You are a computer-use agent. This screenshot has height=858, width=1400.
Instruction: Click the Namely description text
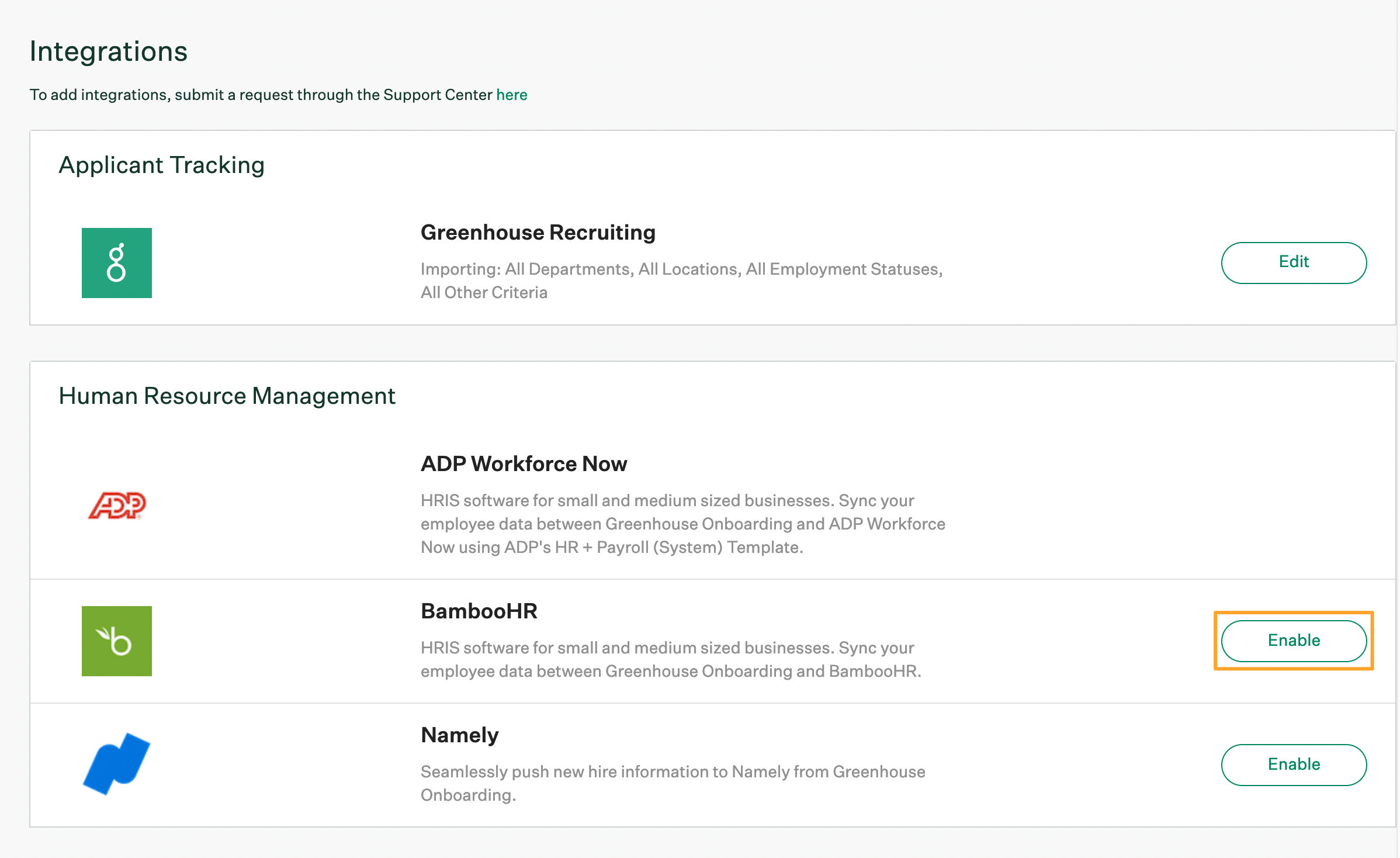click(673, 783)
